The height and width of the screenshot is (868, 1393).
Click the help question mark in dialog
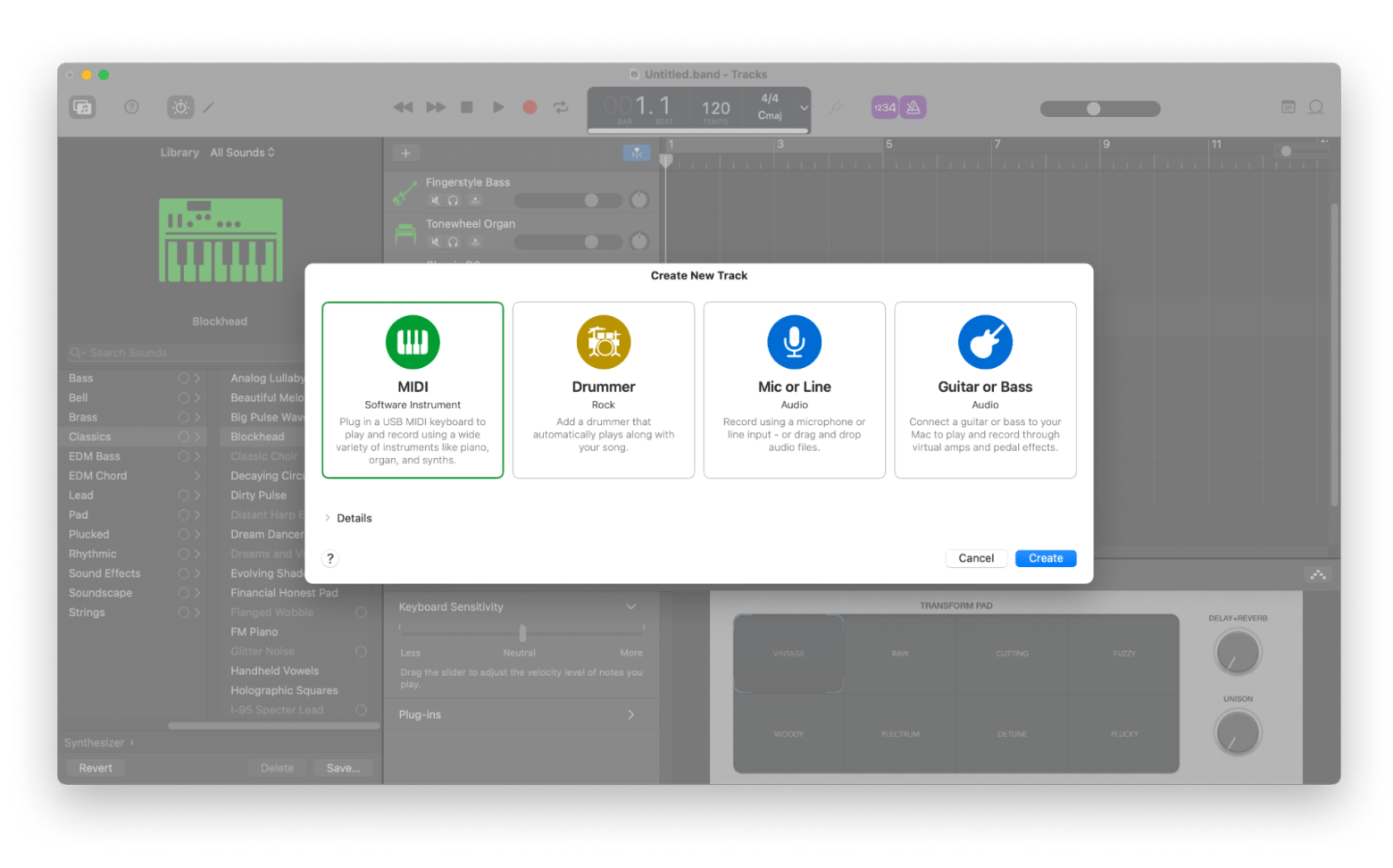coord(330,558)
